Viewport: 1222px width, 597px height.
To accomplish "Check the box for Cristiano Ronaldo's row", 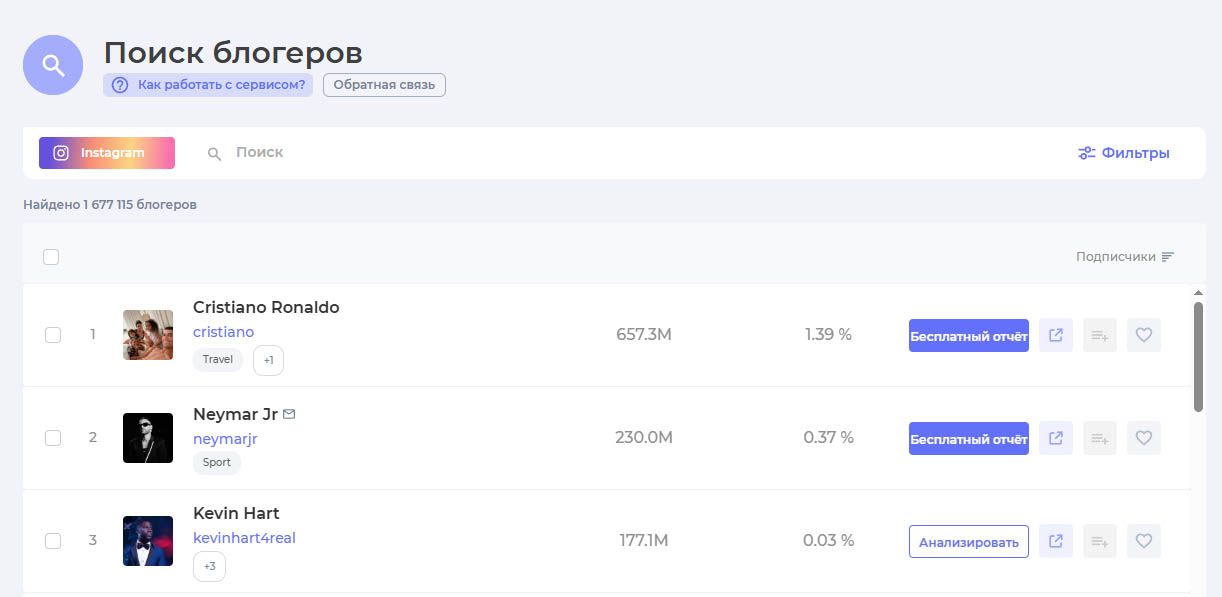I will coord(53,335).
